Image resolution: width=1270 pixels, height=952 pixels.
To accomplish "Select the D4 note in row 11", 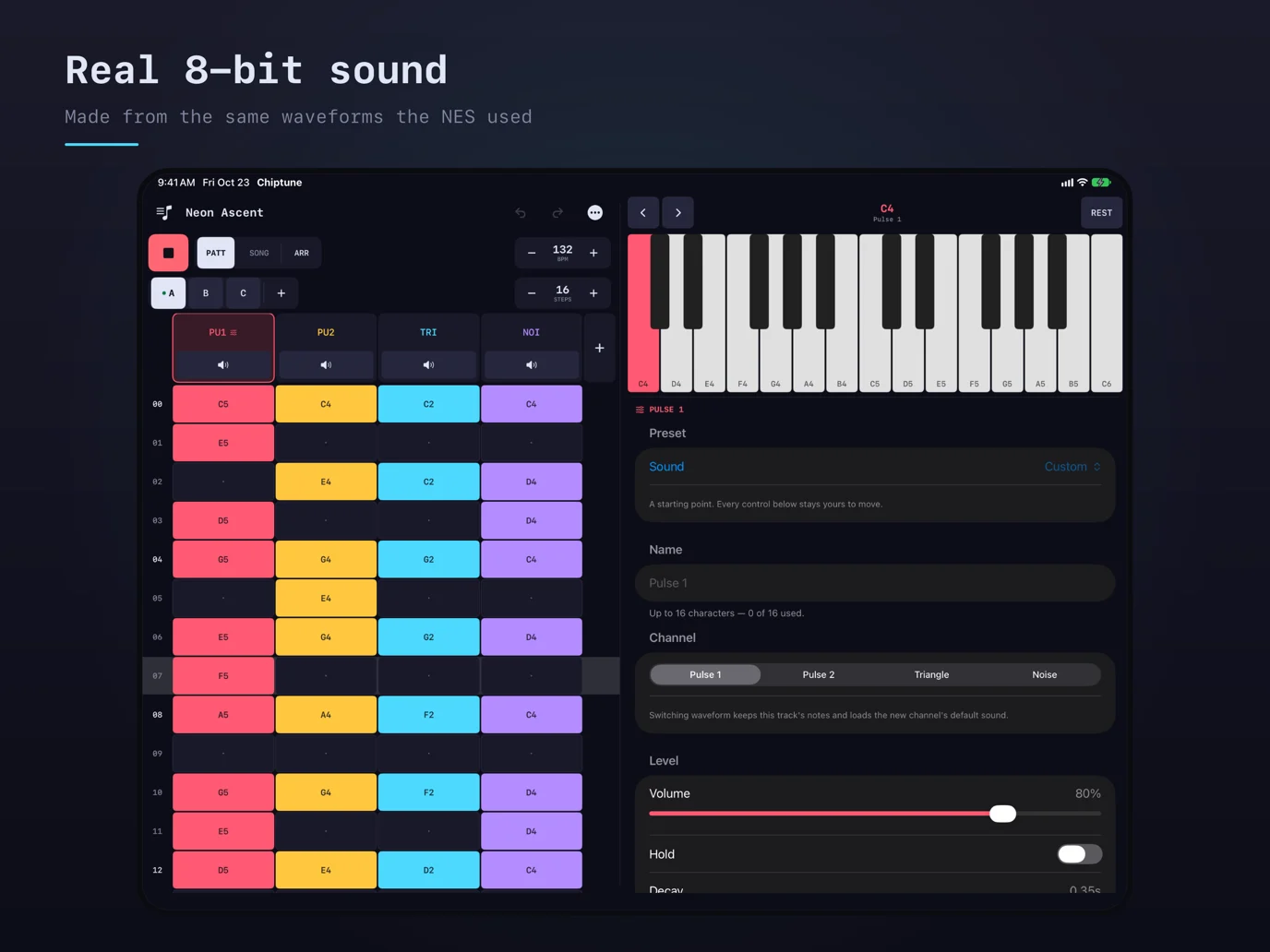I will [532, 831].
